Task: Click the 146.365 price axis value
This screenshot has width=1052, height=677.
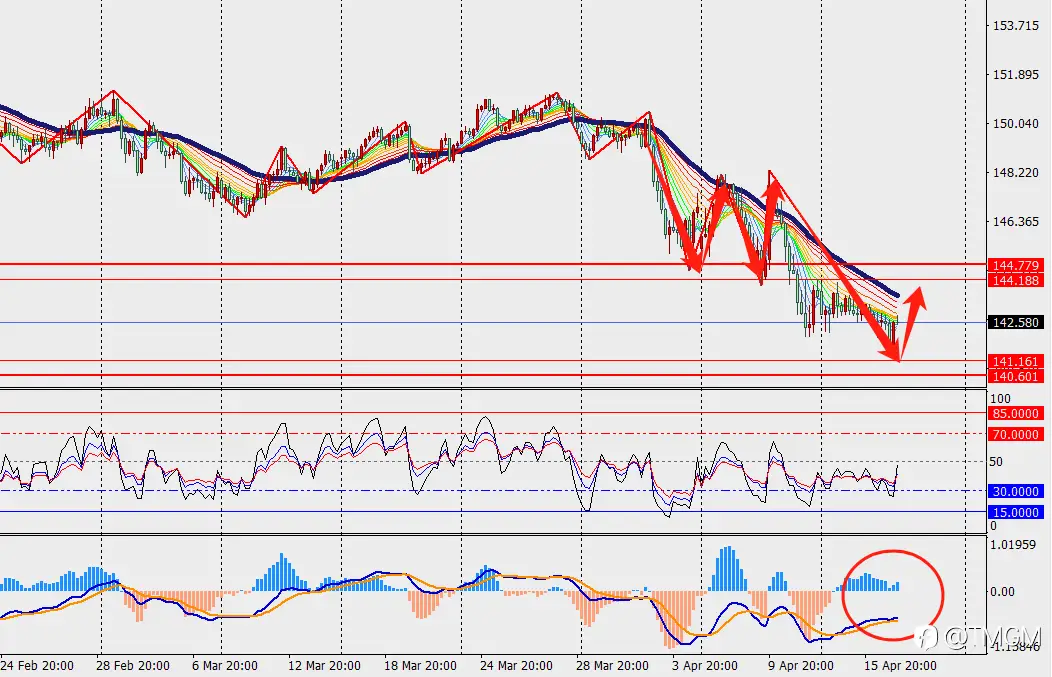Action: [x=1016, y=221]
